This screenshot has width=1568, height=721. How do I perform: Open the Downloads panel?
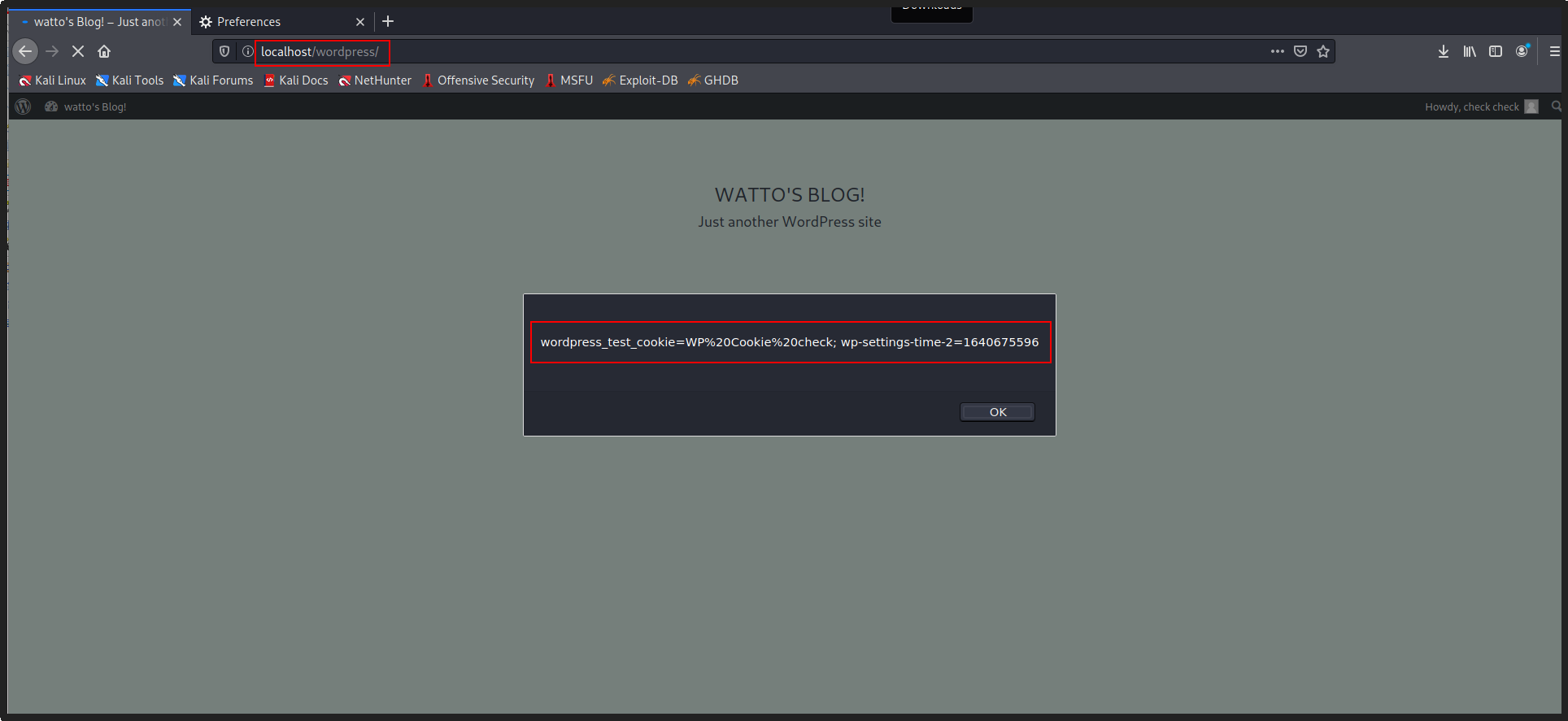(x=1444, y=51)
